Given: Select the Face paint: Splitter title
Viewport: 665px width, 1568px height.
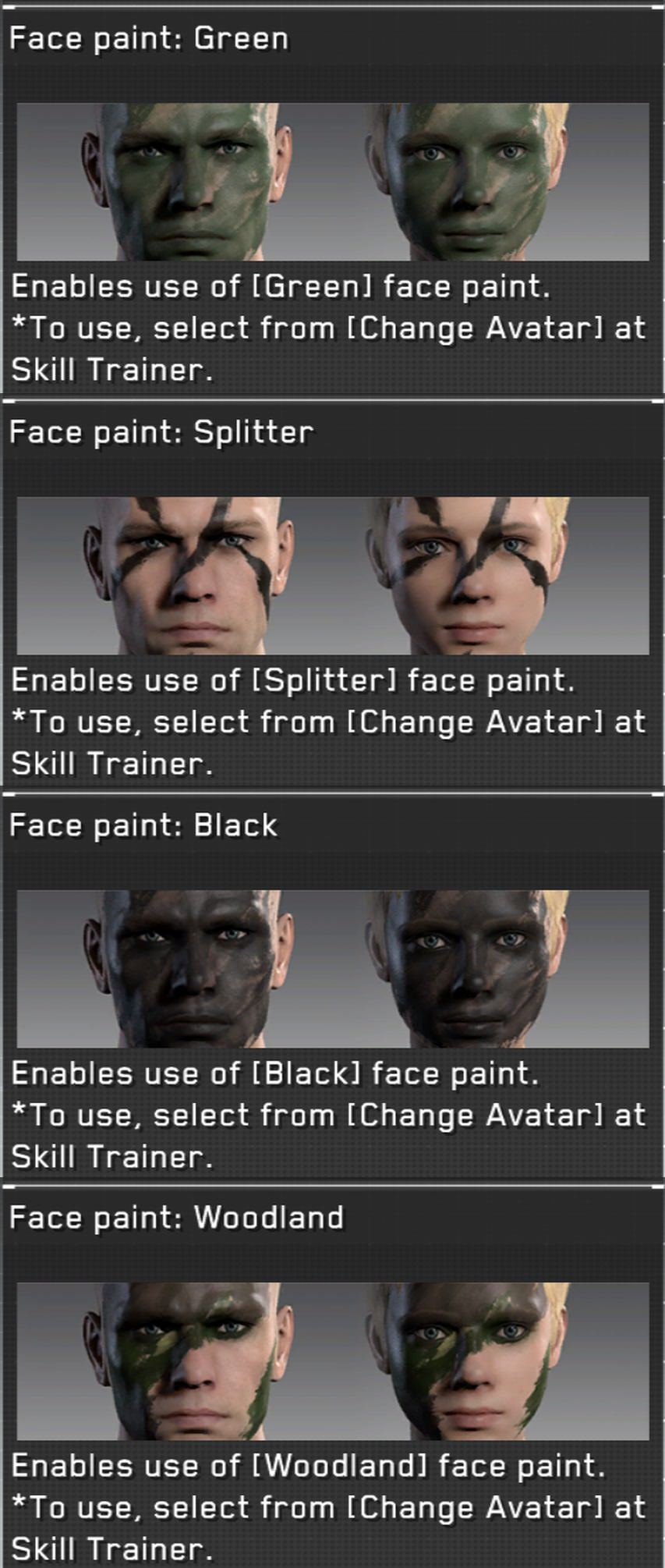Looking at the screenshot, I should click(161, 431).
